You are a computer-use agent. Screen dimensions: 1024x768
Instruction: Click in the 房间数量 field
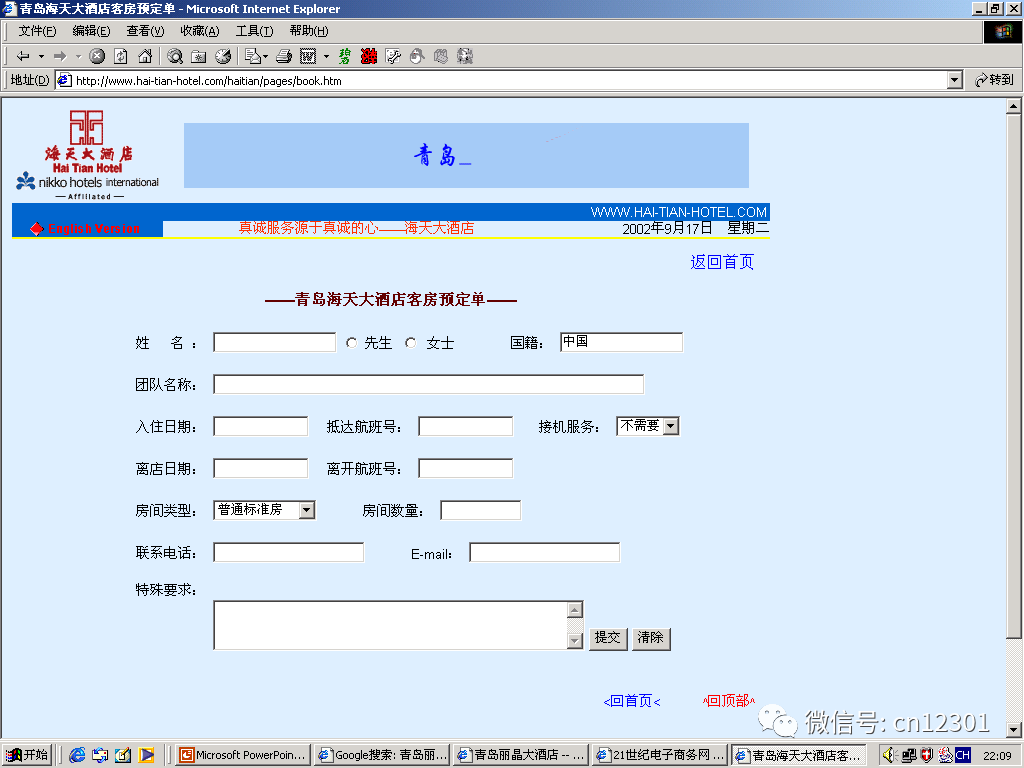click(x=481, y=510)
